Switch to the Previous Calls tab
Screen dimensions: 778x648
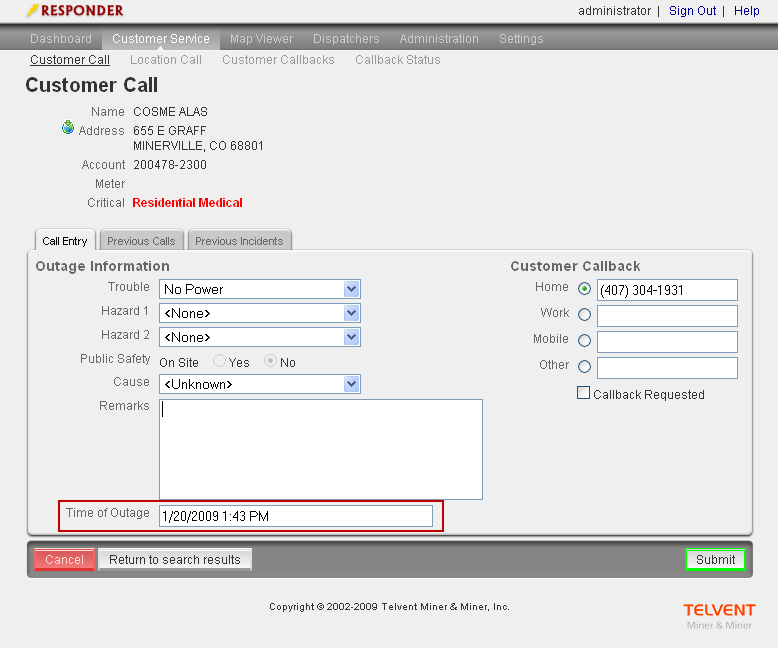pos(141,241)
